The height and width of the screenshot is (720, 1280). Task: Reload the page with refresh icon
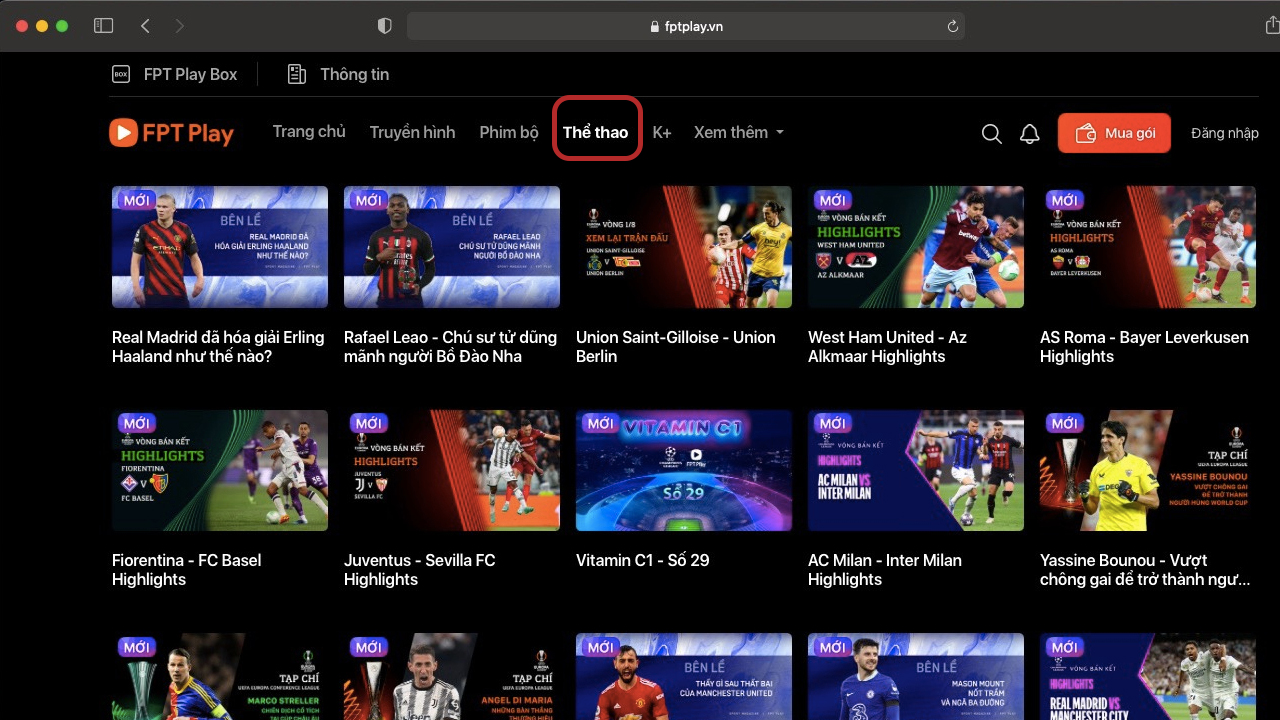953,27
